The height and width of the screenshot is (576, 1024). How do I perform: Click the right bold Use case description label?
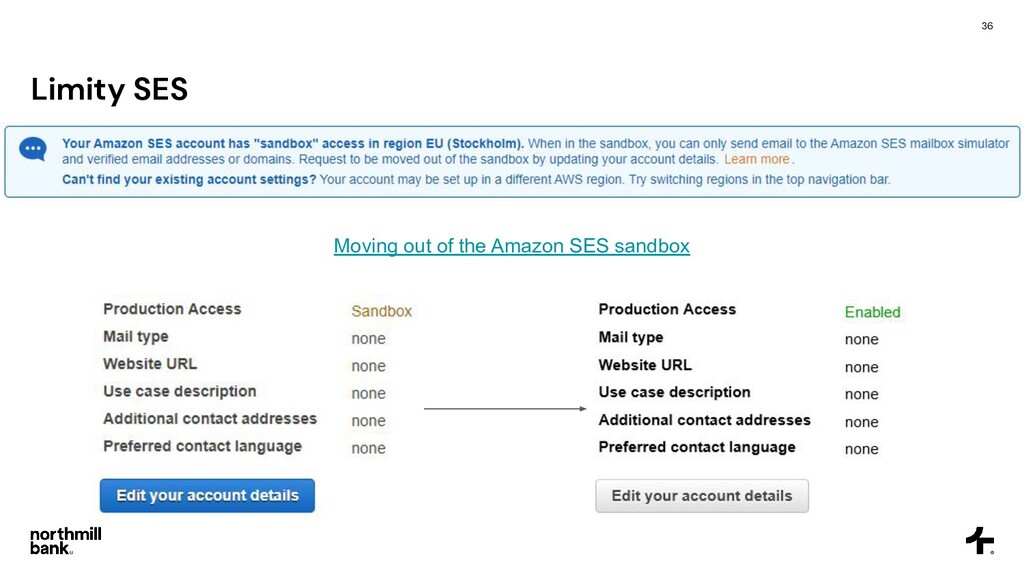click(x=674, y=392)
